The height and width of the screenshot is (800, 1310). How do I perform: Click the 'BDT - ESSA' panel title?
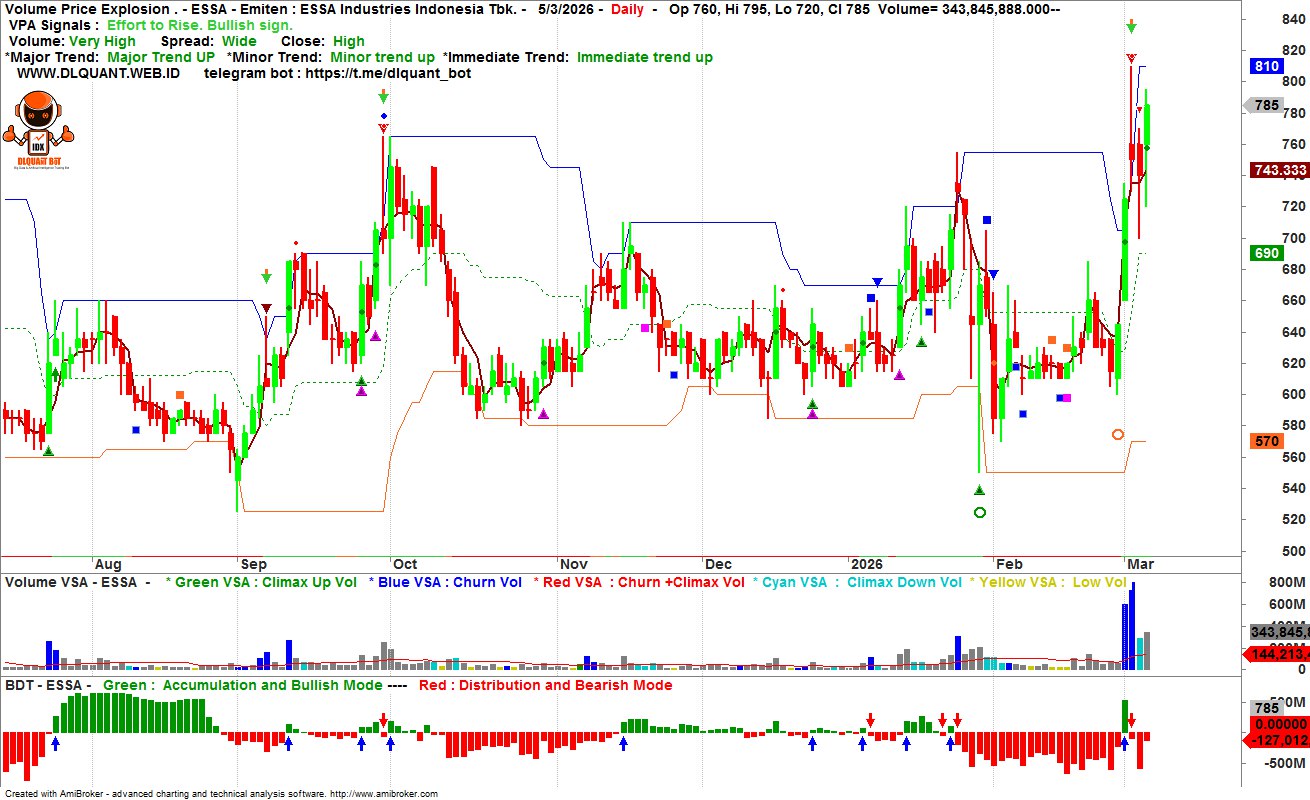pos(48,685)
